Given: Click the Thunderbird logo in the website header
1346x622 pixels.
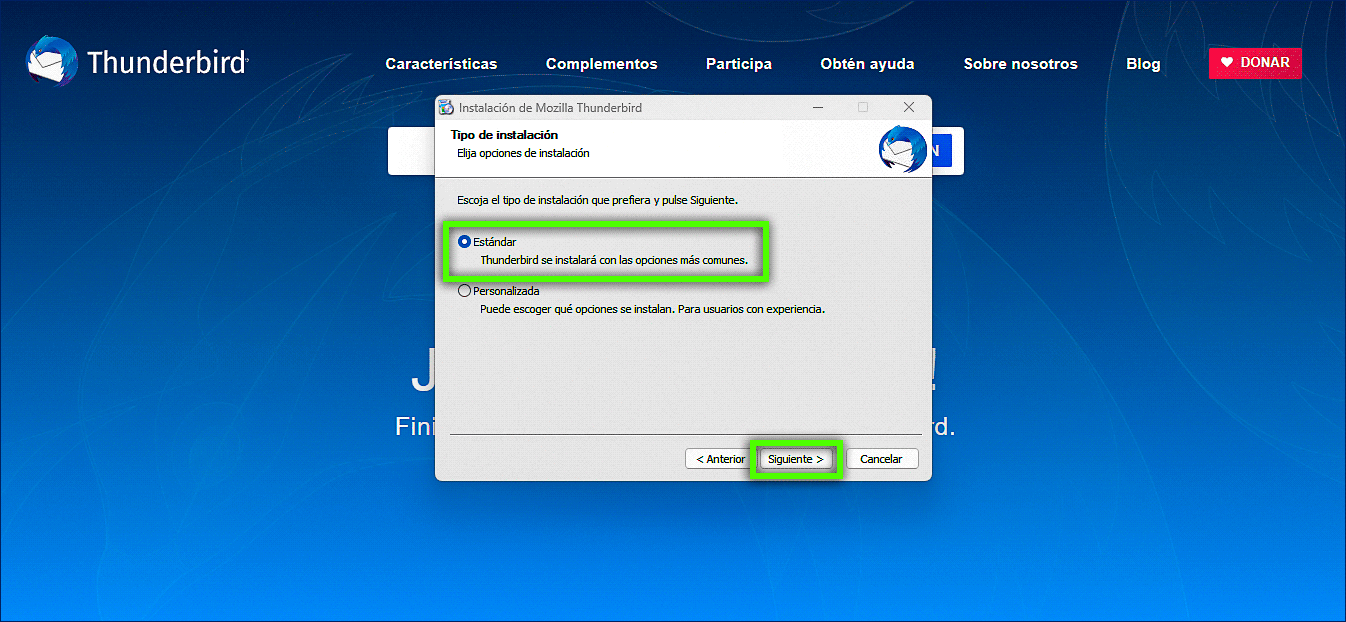Looking at the screenshot, I should (x=136, y=62).
